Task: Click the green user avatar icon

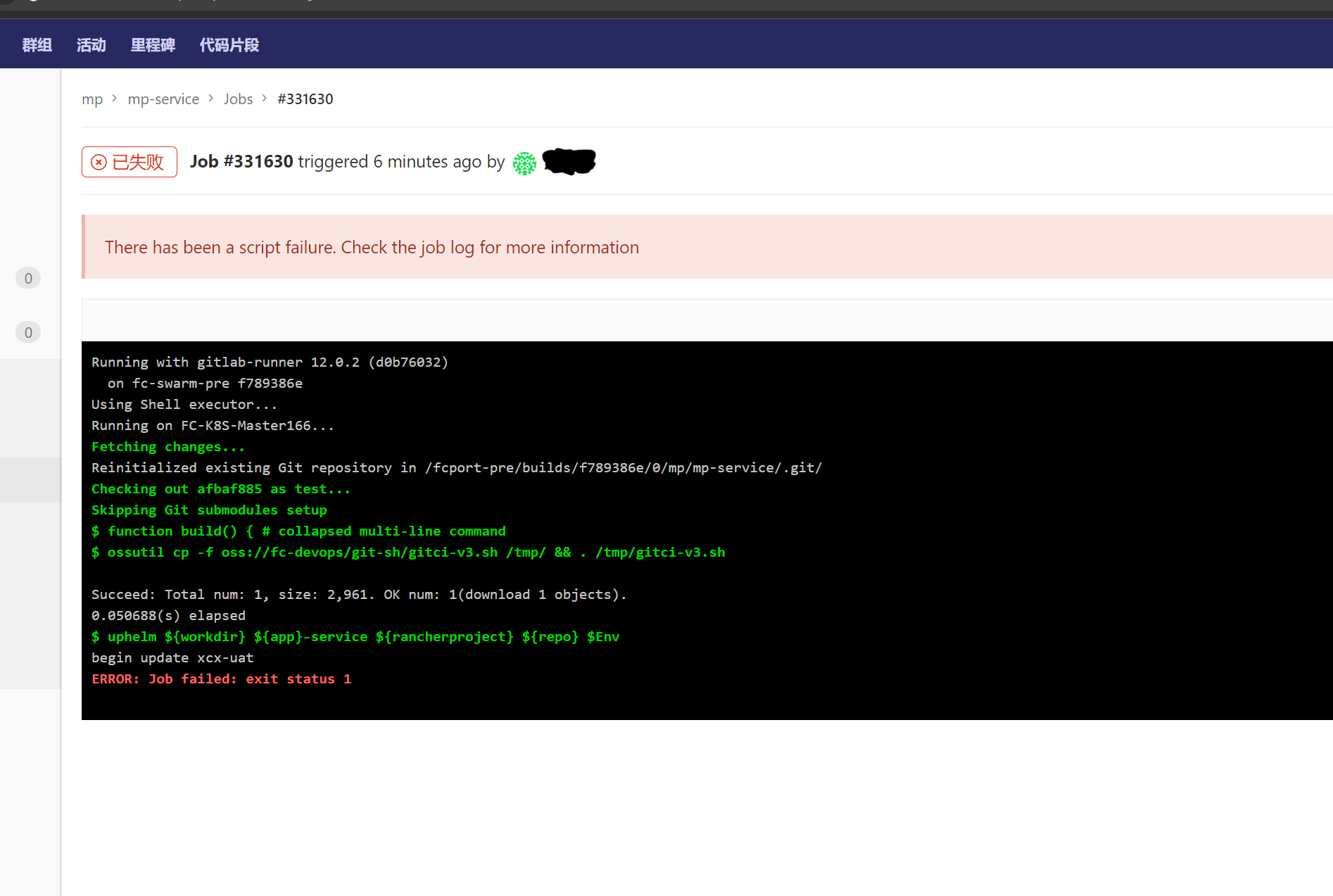Action: [x=524, y=163]
